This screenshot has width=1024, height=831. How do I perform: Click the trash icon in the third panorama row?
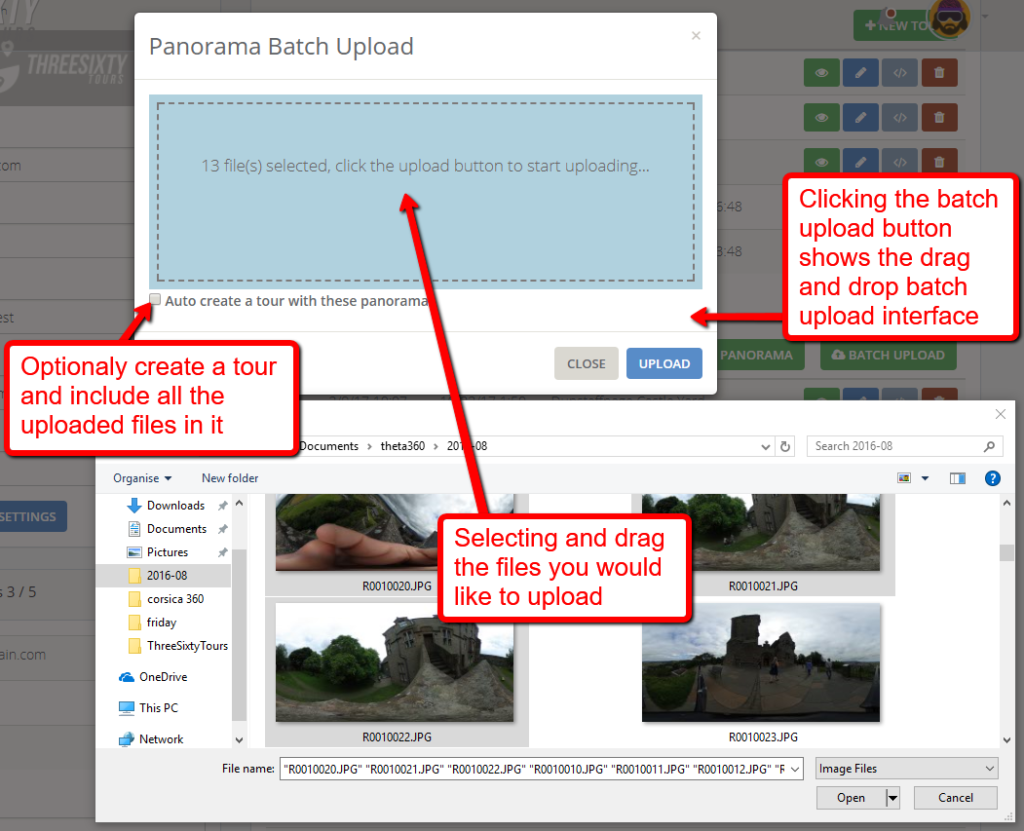[x=939, y=161]
